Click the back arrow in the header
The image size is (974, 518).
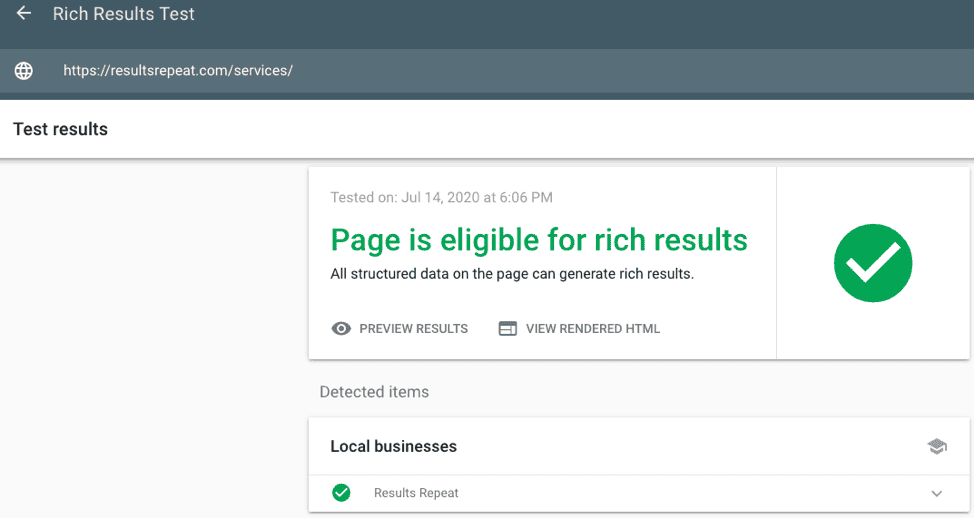tap(24, 14)
